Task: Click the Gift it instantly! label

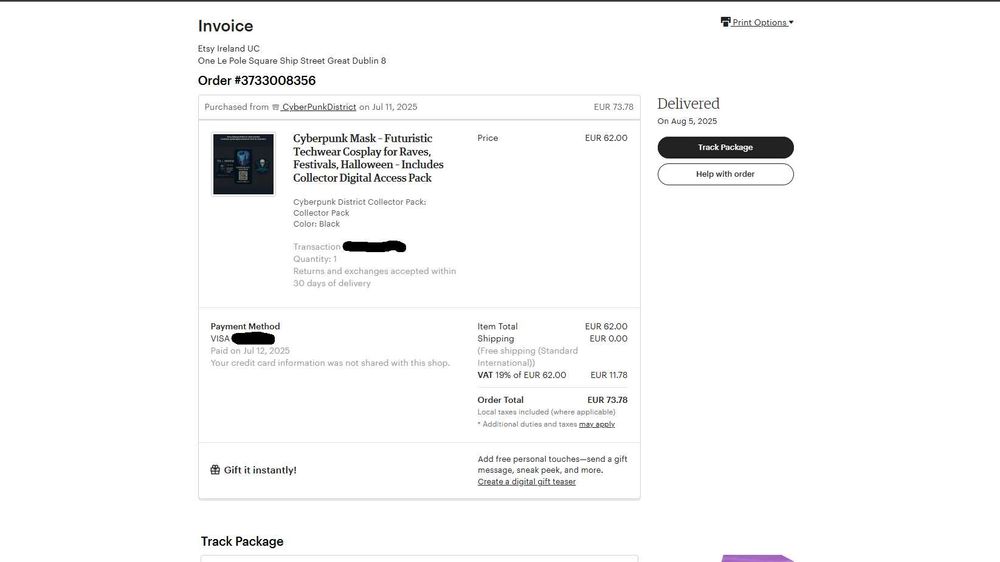Action: (x=260, y=470)
